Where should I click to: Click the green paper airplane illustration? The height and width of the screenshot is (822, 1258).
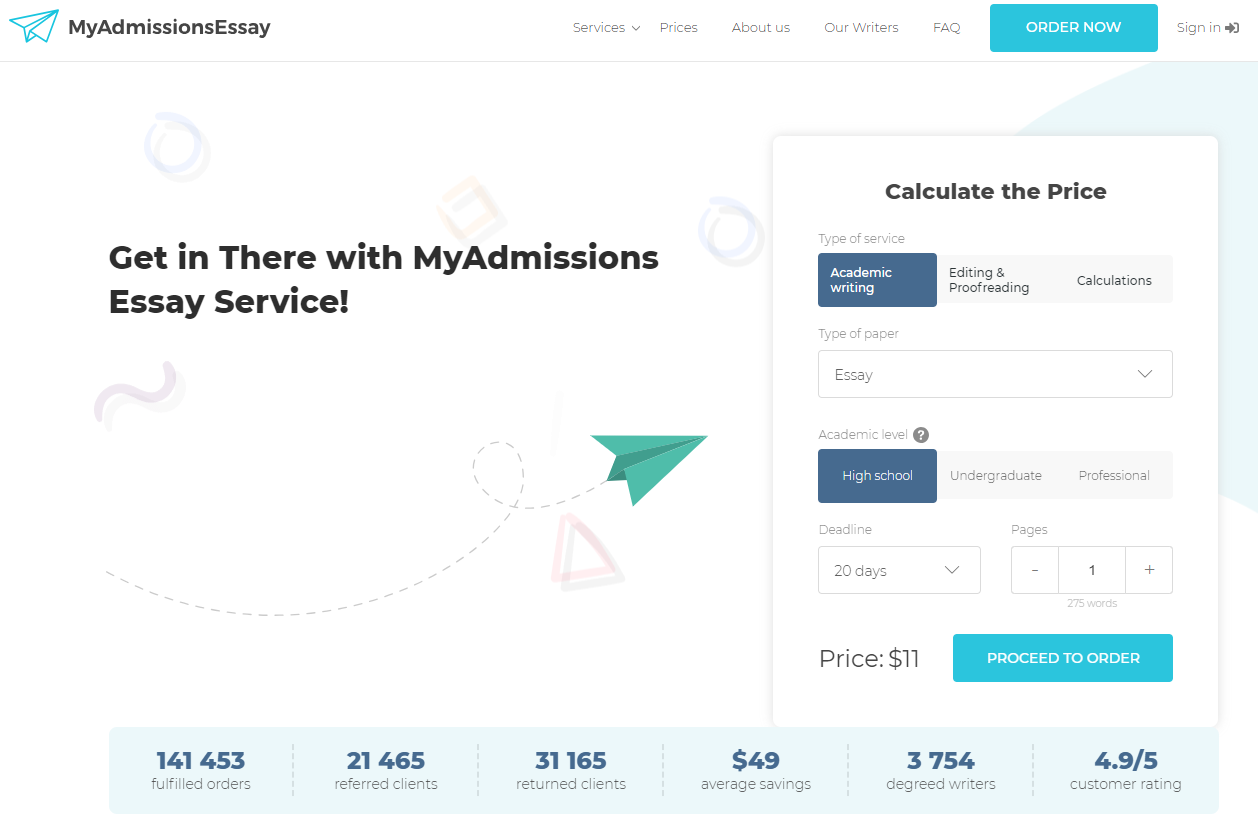click(649, 466)
